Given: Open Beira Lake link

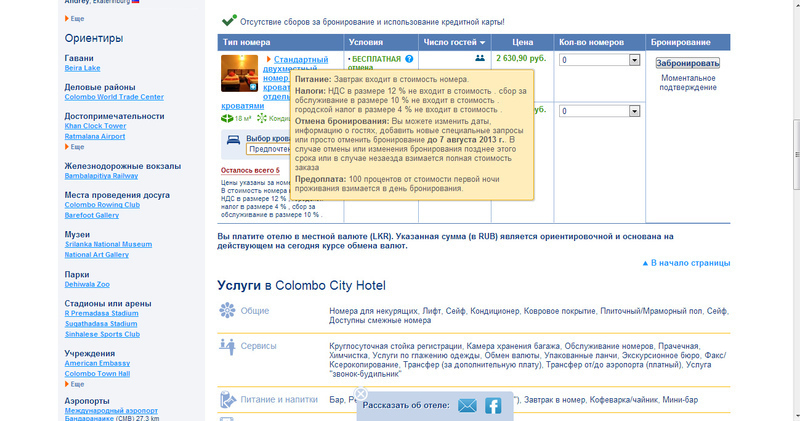Looking at the screenshot, I should (x=82, y=68).
